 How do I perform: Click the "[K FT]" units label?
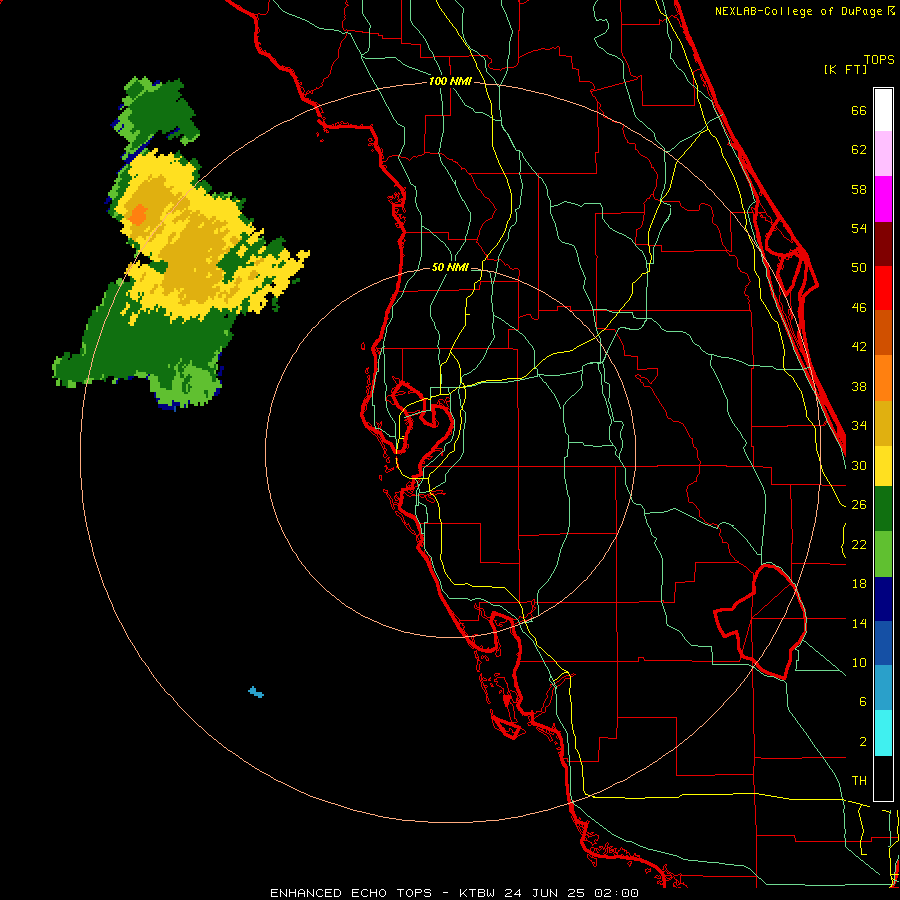[845, 69]
